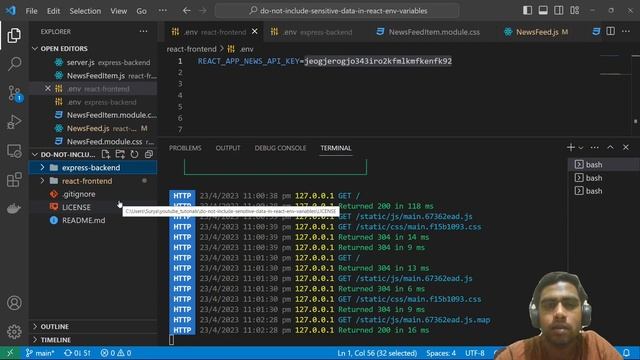
Task: Open Source Control view with badge
Action: point(14,93)
